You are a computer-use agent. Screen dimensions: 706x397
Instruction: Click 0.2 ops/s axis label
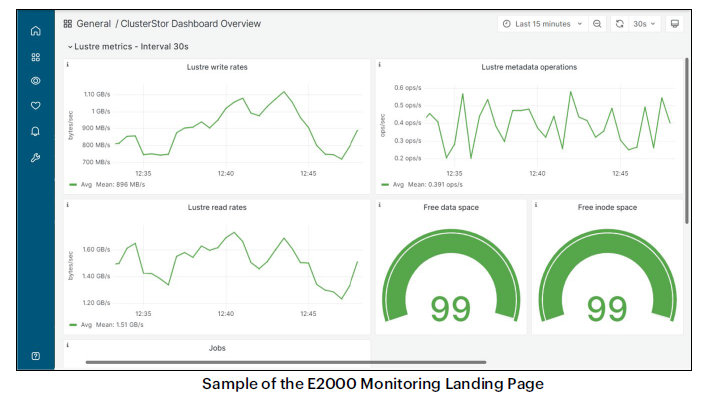(408, 158)
